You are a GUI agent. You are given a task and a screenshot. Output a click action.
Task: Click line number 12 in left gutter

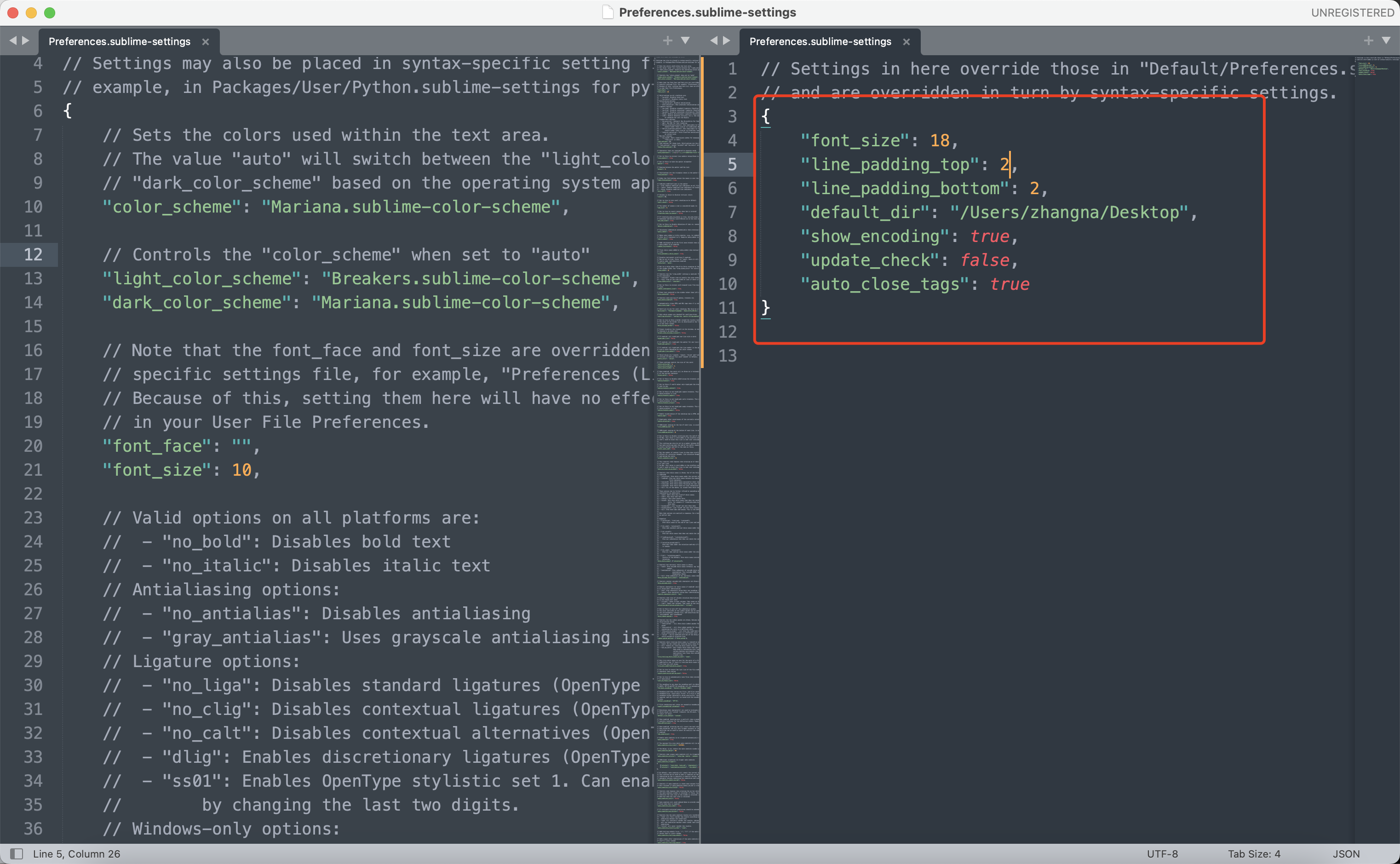click(33, 255)
